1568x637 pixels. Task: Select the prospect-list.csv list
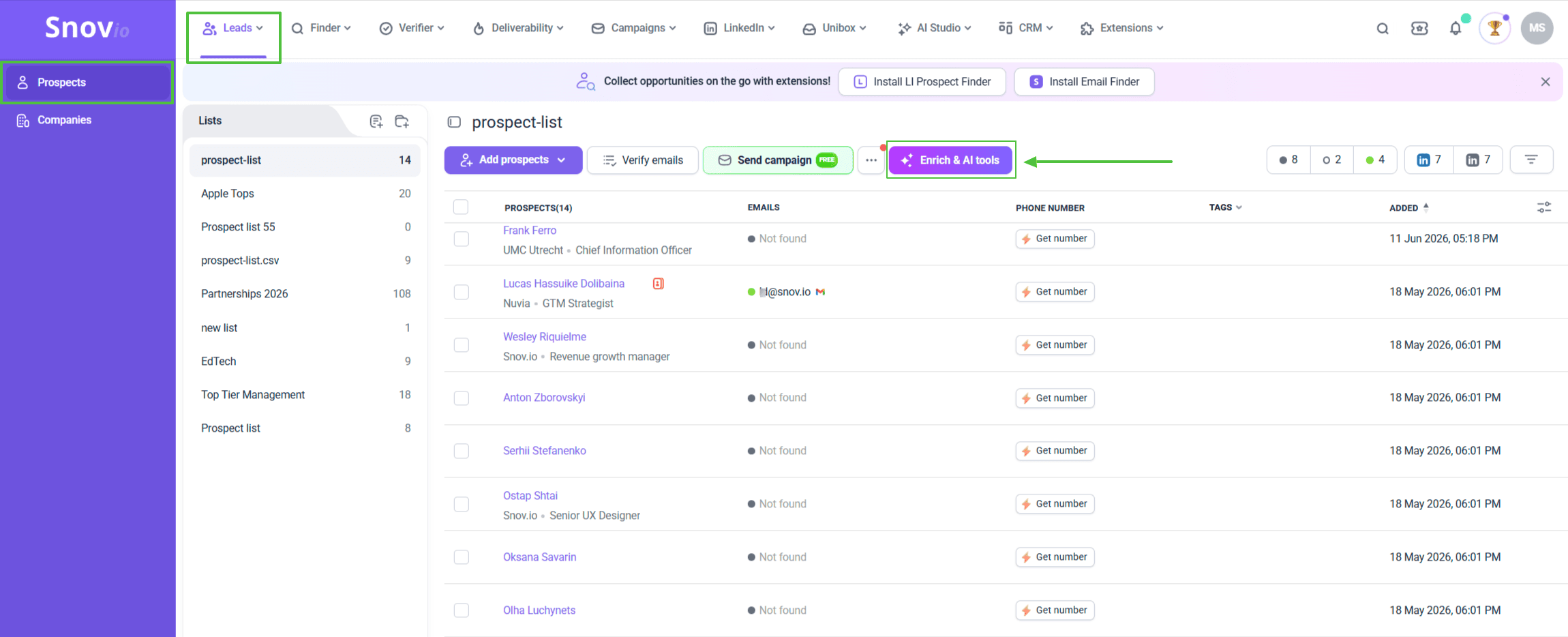305,261
